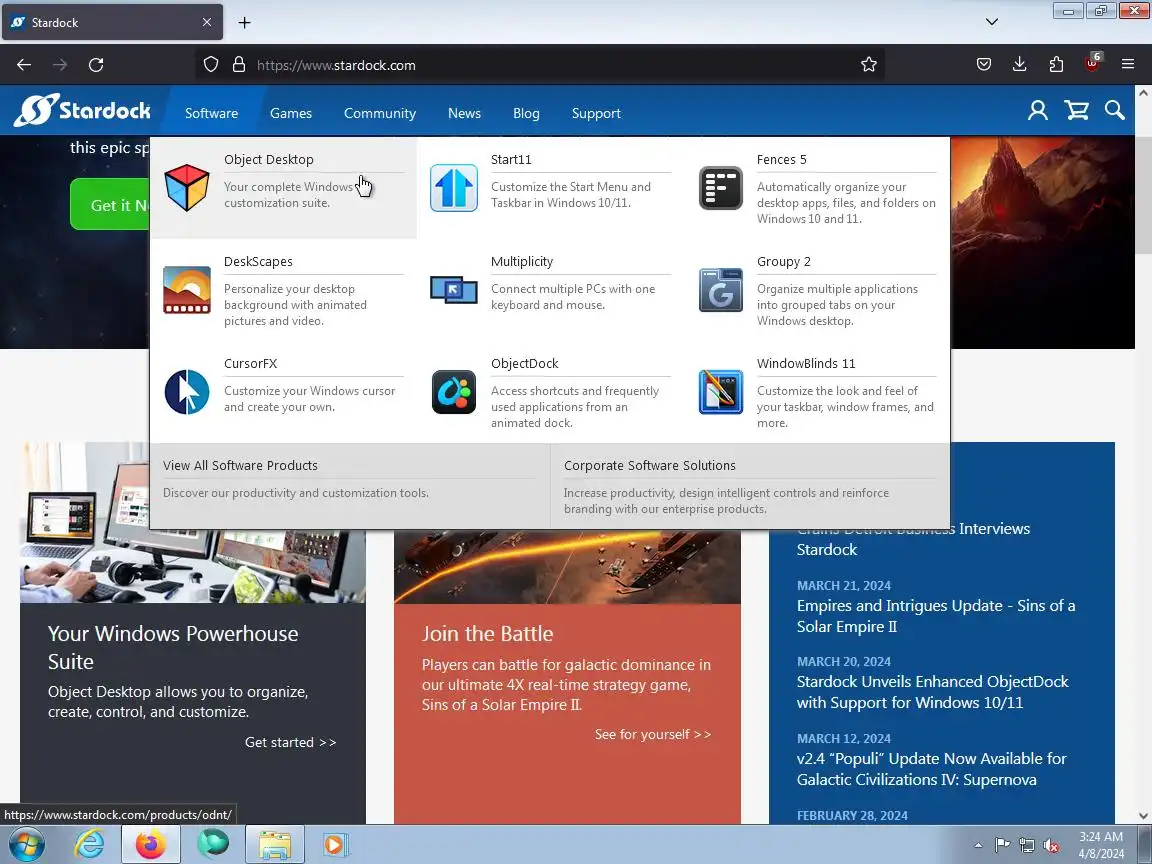The height and width of the screenshot is (864, 1152).
Task: Click the WindowBlinds 11 title link
Action: coord(806,364)
